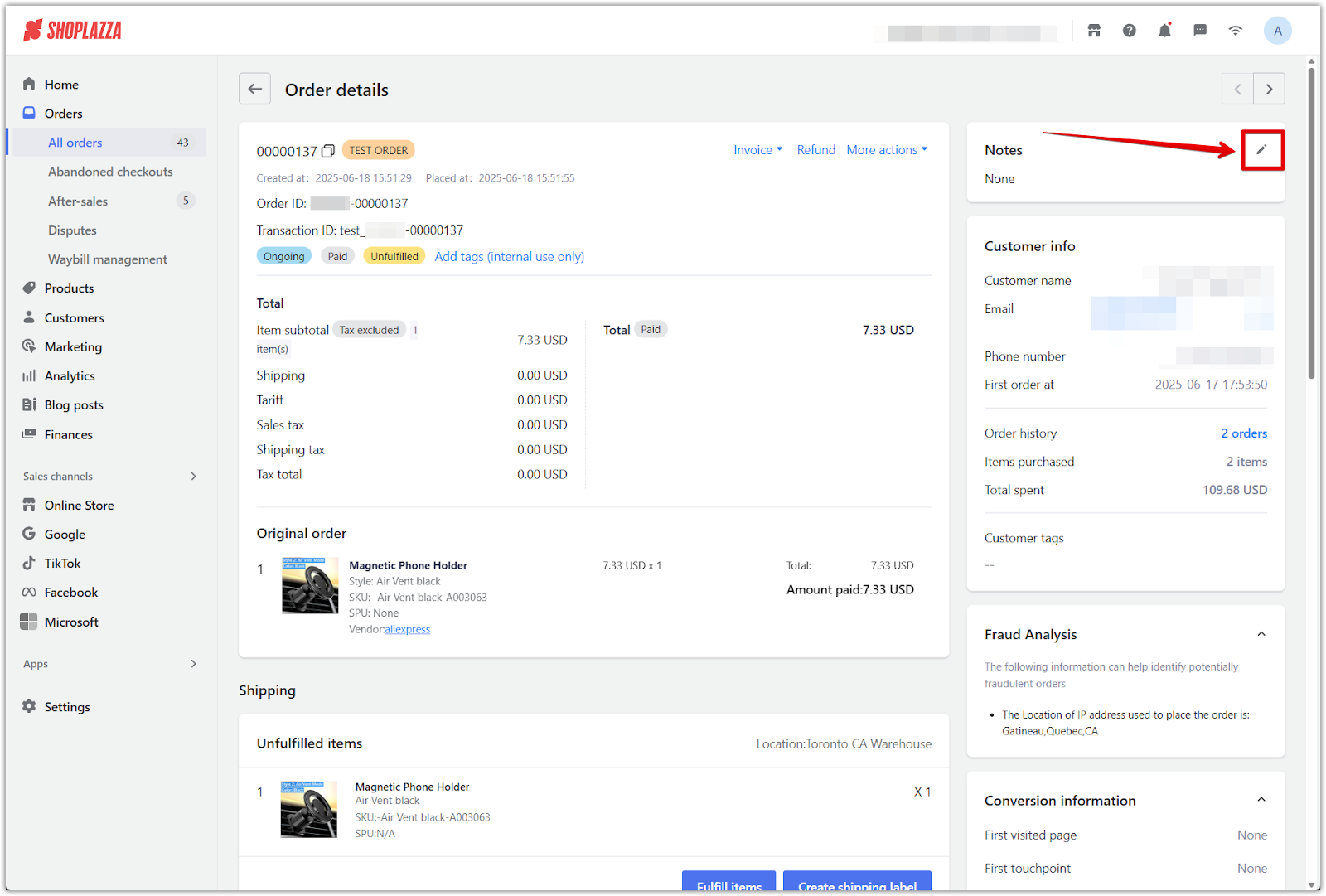Open Products in the sidebar
The image size is (1326, 896).
click(69, 288)
